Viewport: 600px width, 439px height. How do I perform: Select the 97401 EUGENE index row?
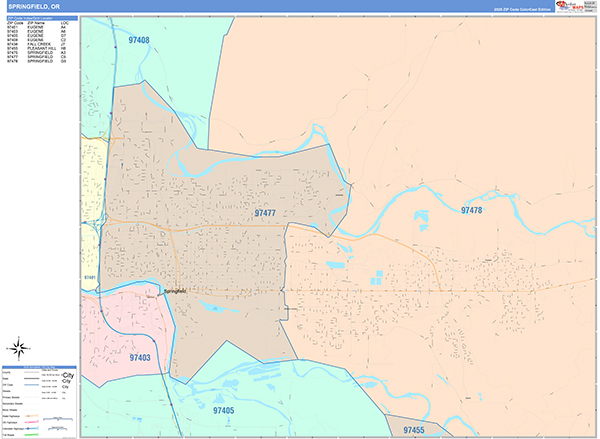click(x=37, y=28)
